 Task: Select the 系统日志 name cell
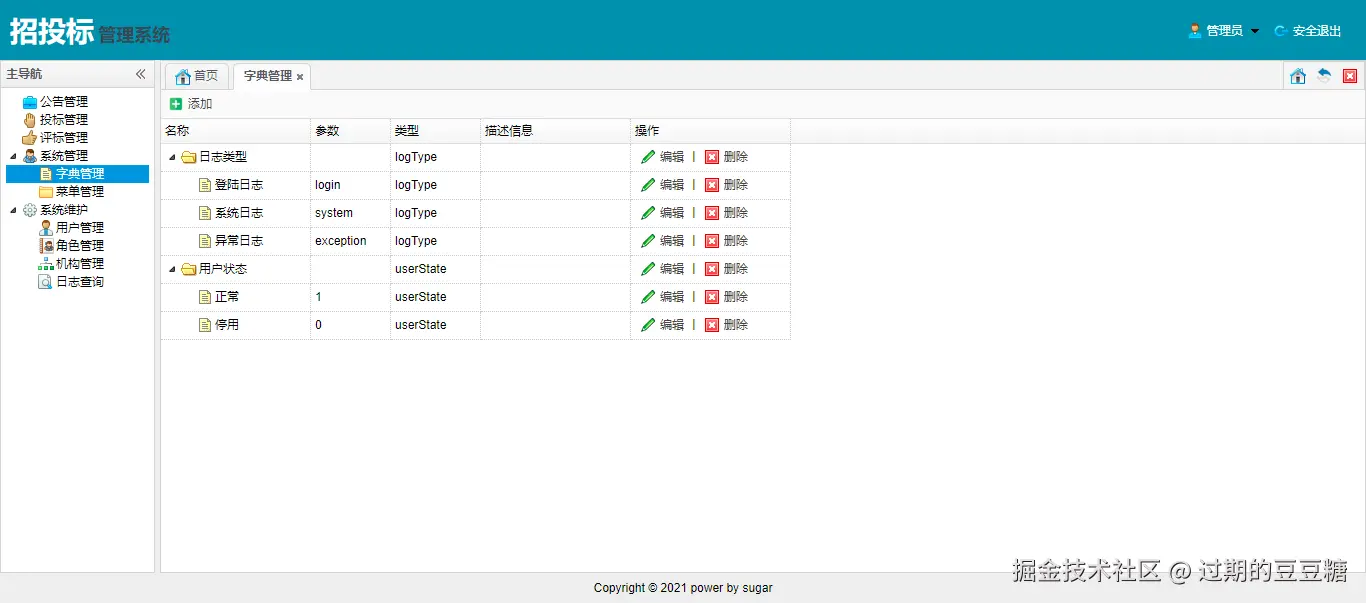236,213
